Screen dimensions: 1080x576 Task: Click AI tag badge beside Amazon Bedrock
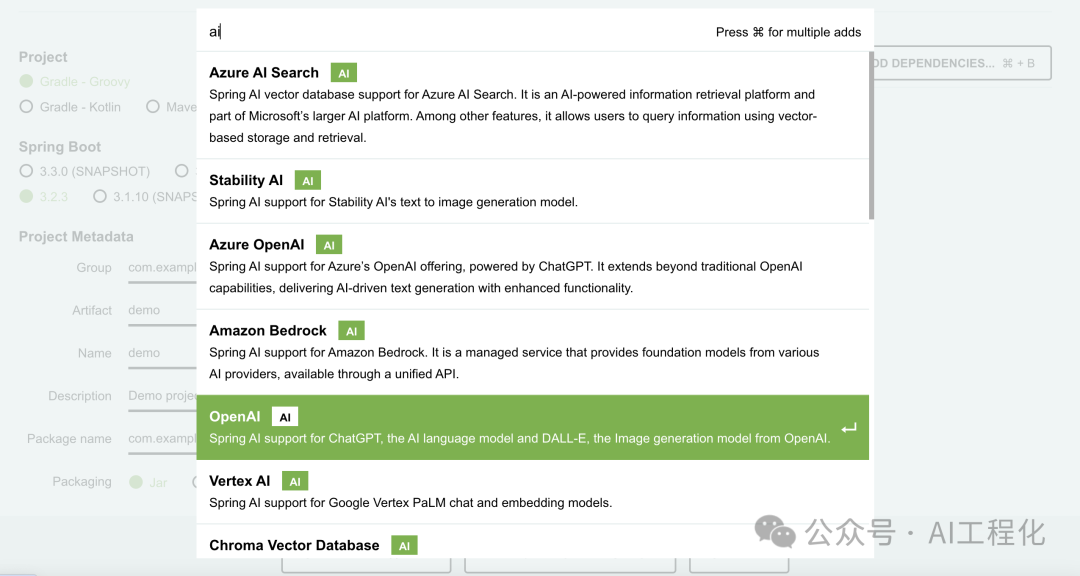[x=351, y=331]
